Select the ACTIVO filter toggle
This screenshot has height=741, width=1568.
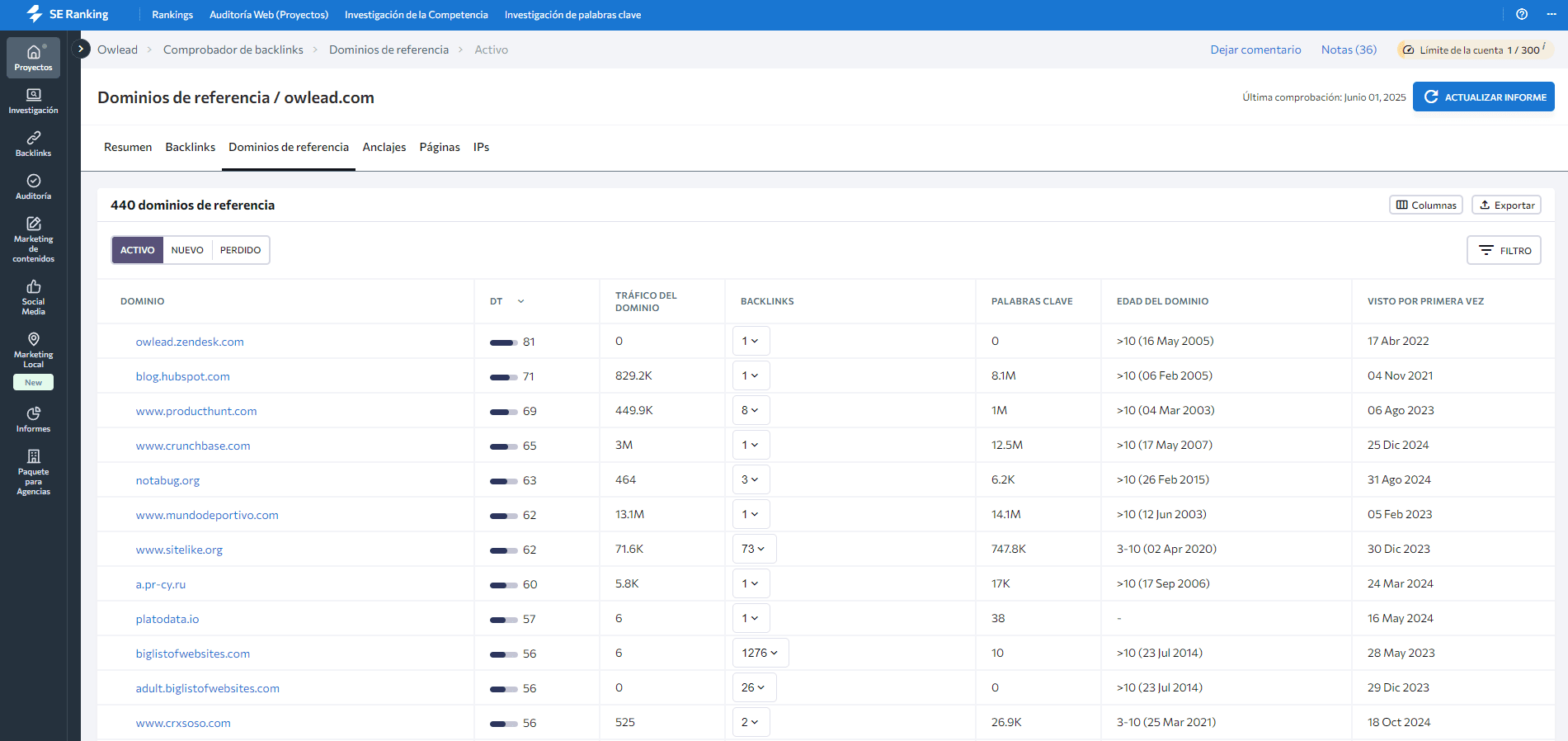138,250
